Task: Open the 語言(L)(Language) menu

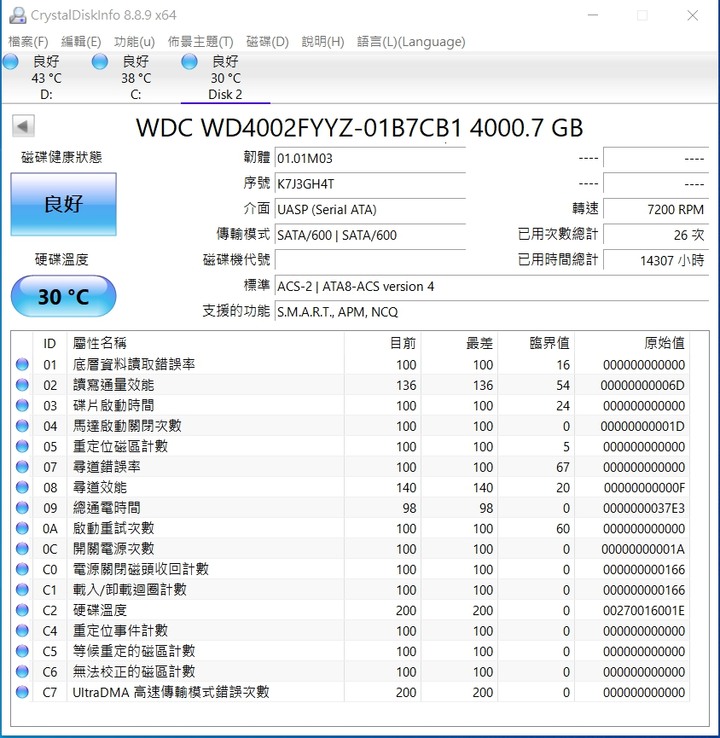Action: point(411,42)
